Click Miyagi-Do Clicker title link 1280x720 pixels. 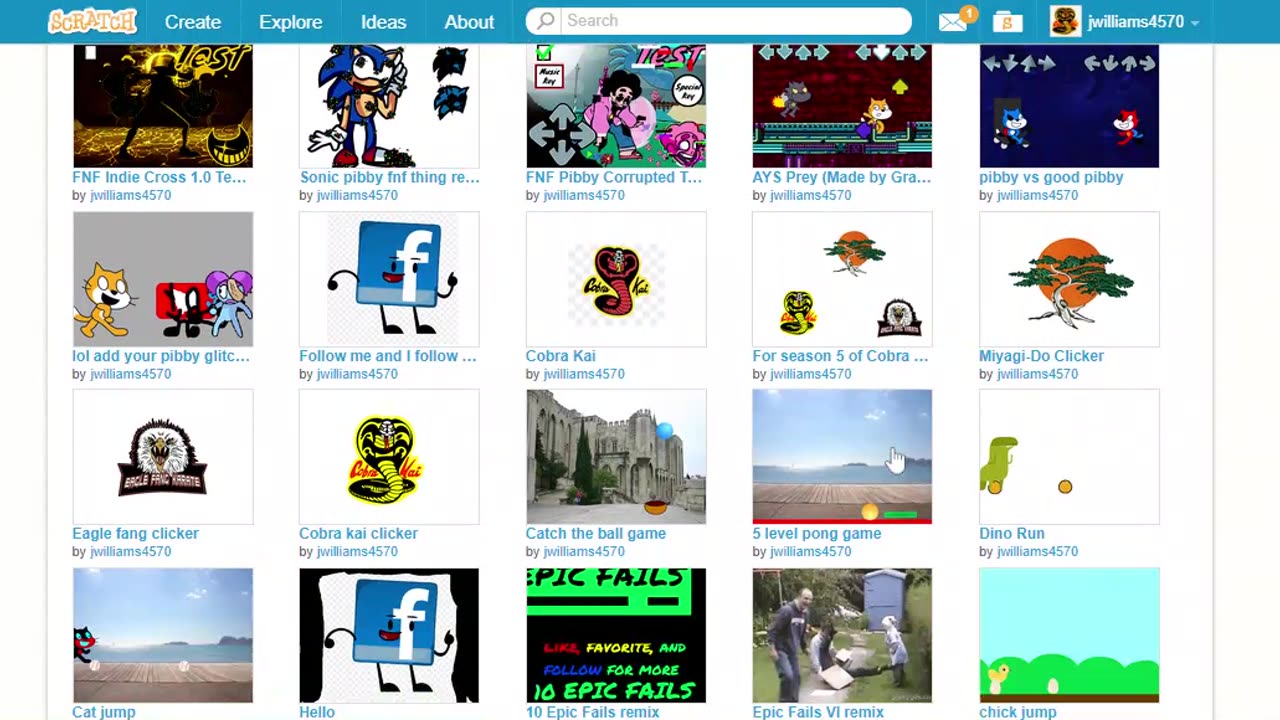point(1041,356)
